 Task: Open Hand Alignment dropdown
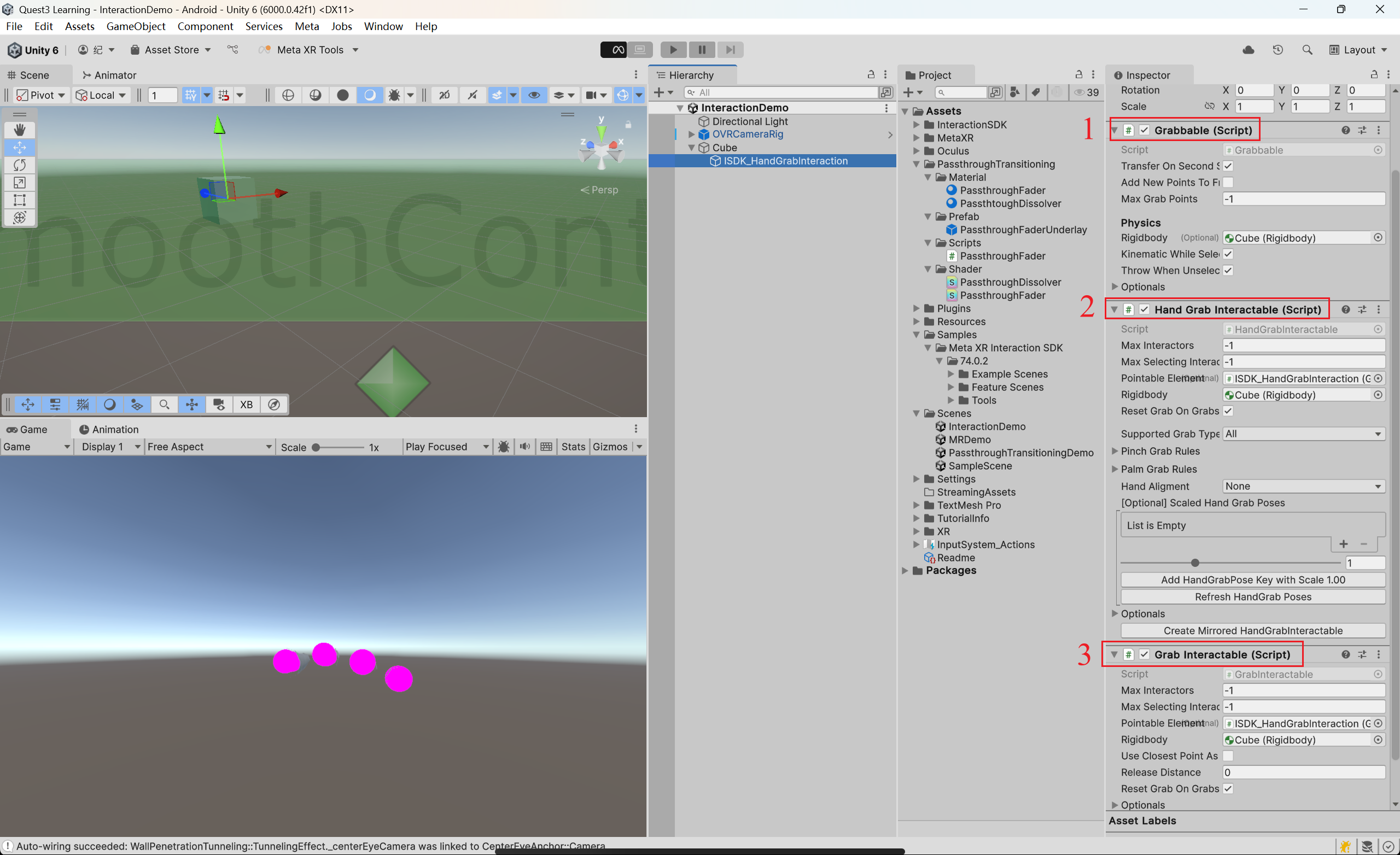pos(1303,487)
